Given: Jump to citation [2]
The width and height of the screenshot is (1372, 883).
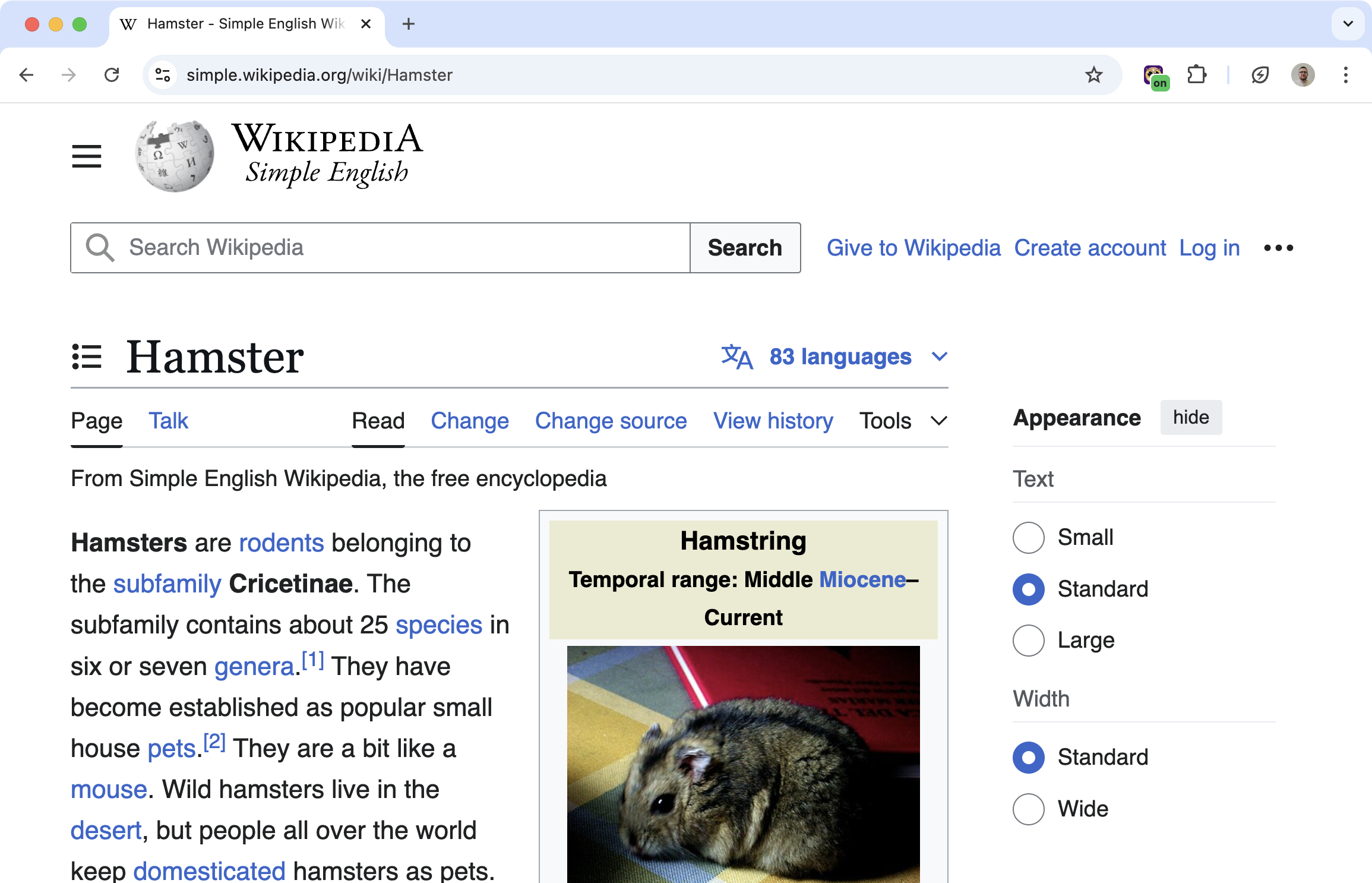Looking at the screenshot, I should (x=214, y=742).
